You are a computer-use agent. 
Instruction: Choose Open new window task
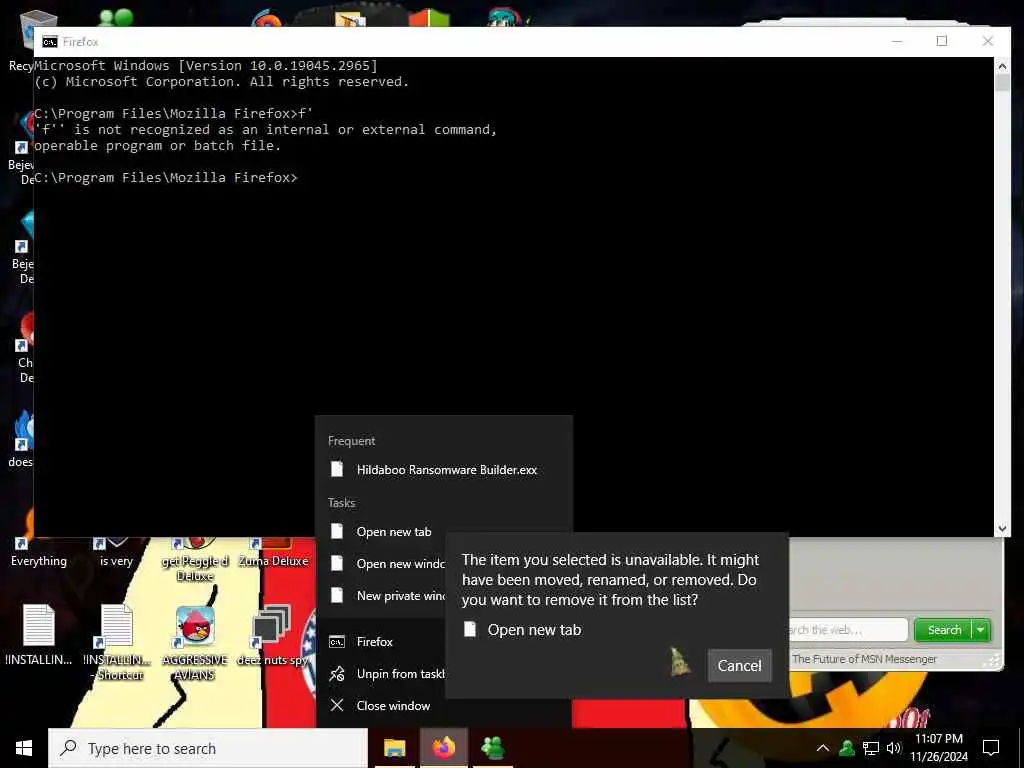[380, 563]
